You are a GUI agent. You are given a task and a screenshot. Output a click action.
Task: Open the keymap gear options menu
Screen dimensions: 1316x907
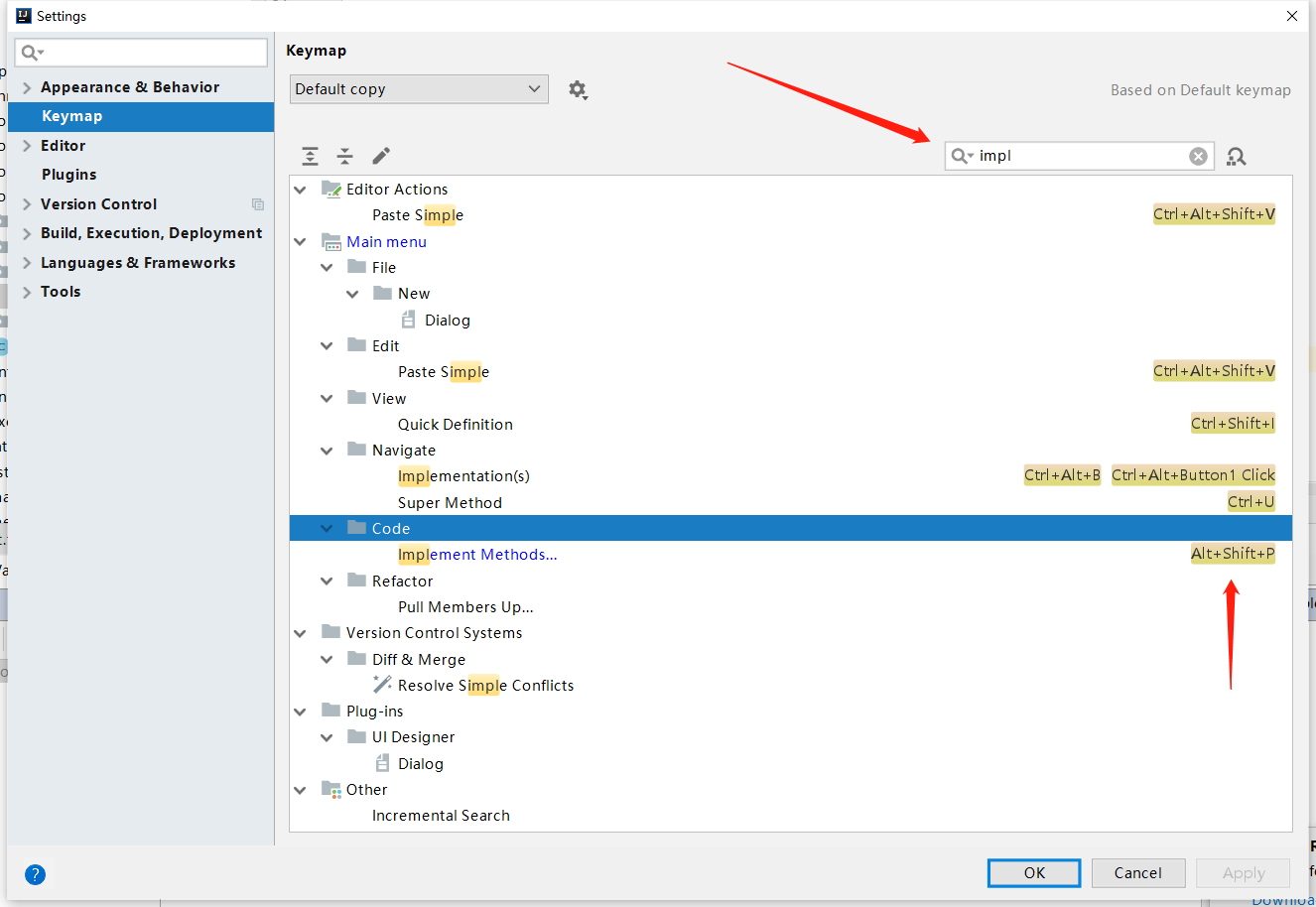click(578, 89)
